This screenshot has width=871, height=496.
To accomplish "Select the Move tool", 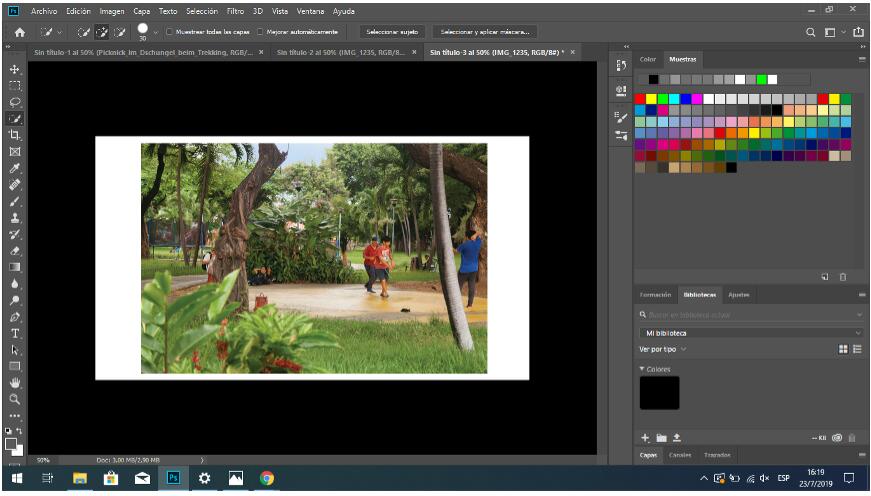I will pyautogui.click(x=15, y=69).
